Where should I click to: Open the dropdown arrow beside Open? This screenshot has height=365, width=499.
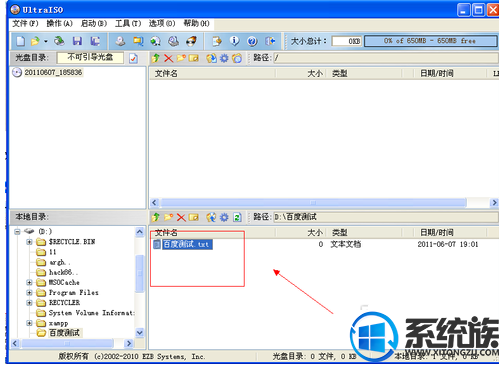click(46, 41)
